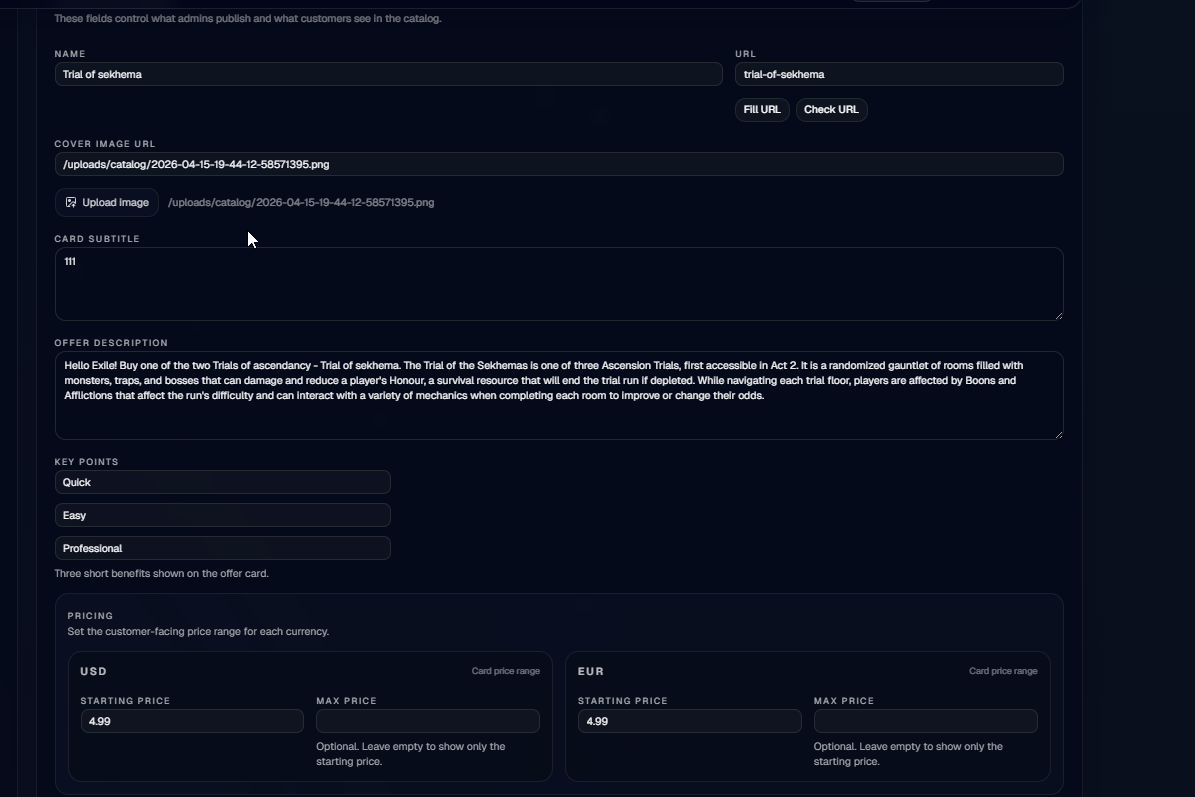Select the Professional key point field
Screen dimensions: 1195x797
pyautogui.click(x=223, y=549)
